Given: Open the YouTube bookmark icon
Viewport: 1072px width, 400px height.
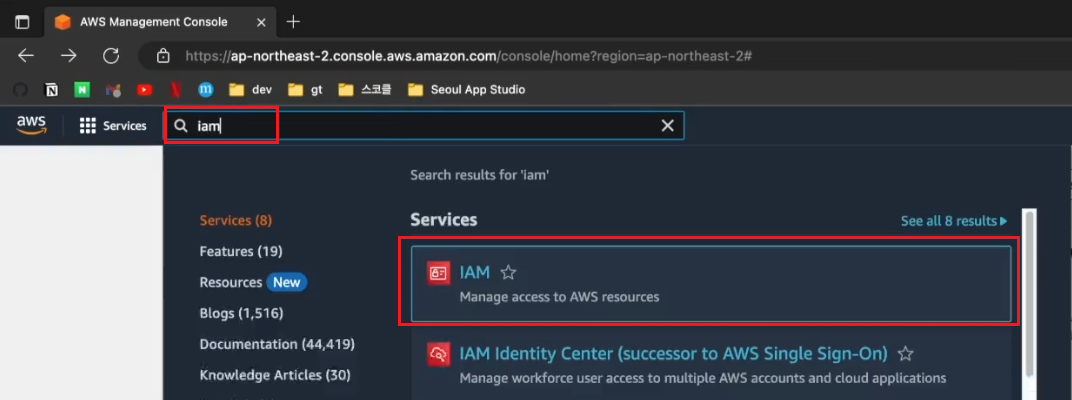Looking at the screenshot, I should [x=144, y=90].
